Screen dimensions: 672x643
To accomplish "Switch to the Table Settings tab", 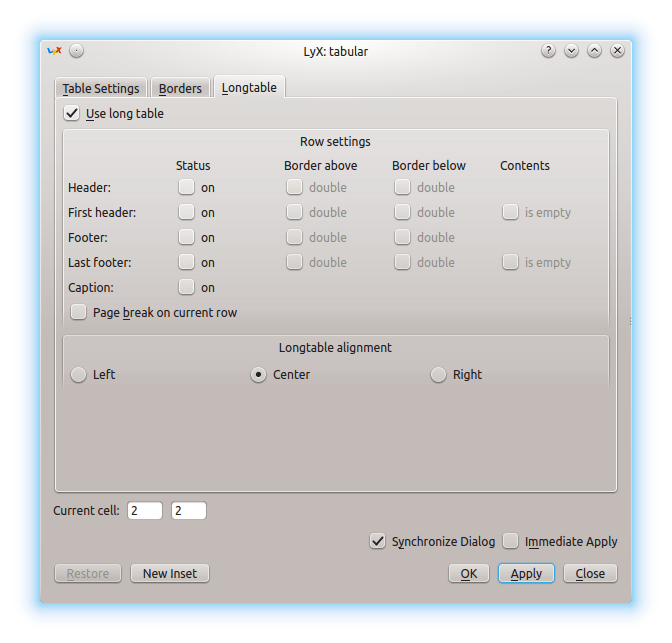I will click(101, 88).
